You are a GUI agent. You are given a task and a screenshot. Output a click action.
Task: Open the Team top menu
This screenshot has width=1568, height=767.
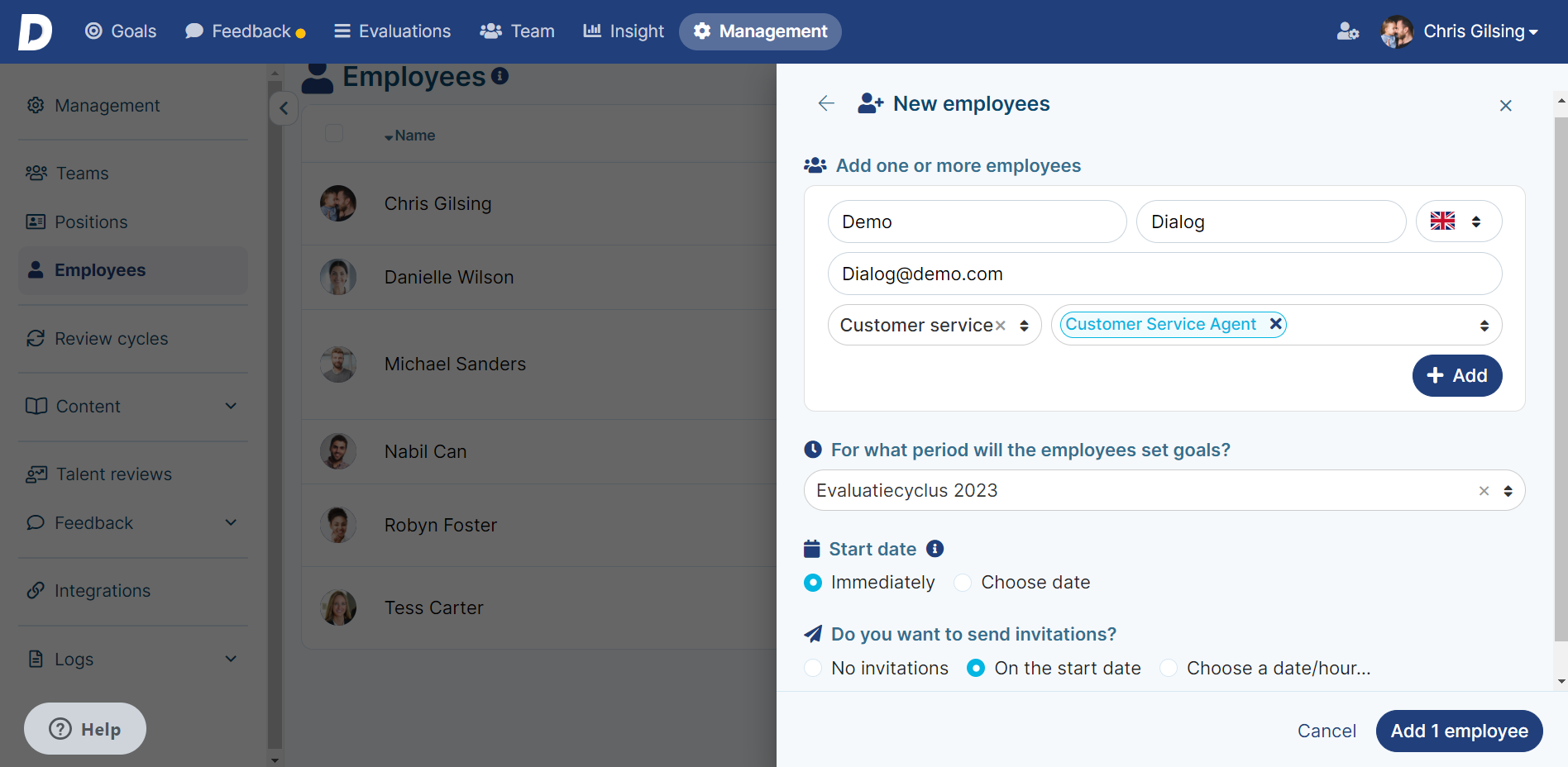(x=517, y=31)
